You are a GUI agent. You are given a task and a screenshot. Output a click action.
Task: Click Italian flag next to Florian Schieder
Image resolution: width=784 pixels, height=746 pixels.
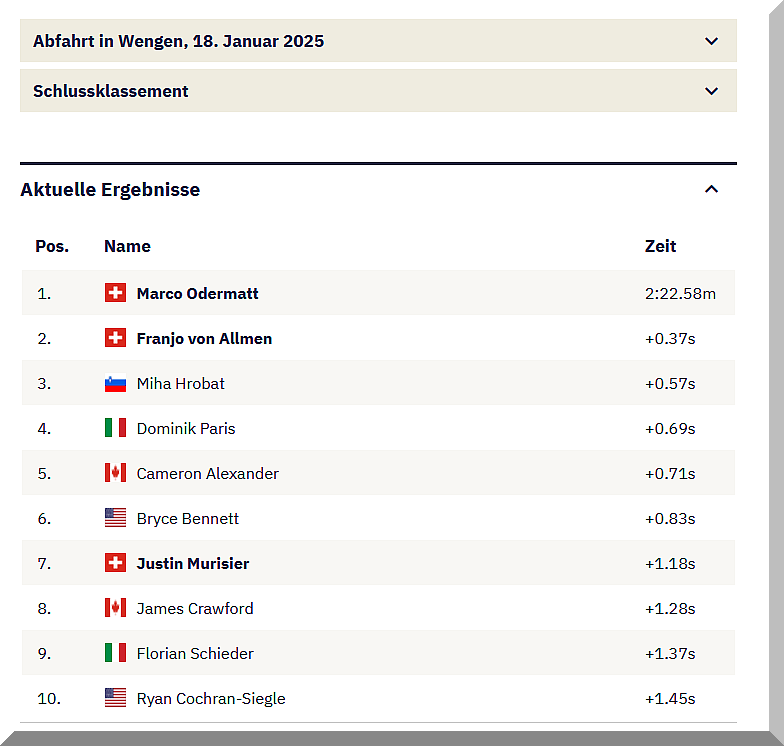tap(115, 653)
